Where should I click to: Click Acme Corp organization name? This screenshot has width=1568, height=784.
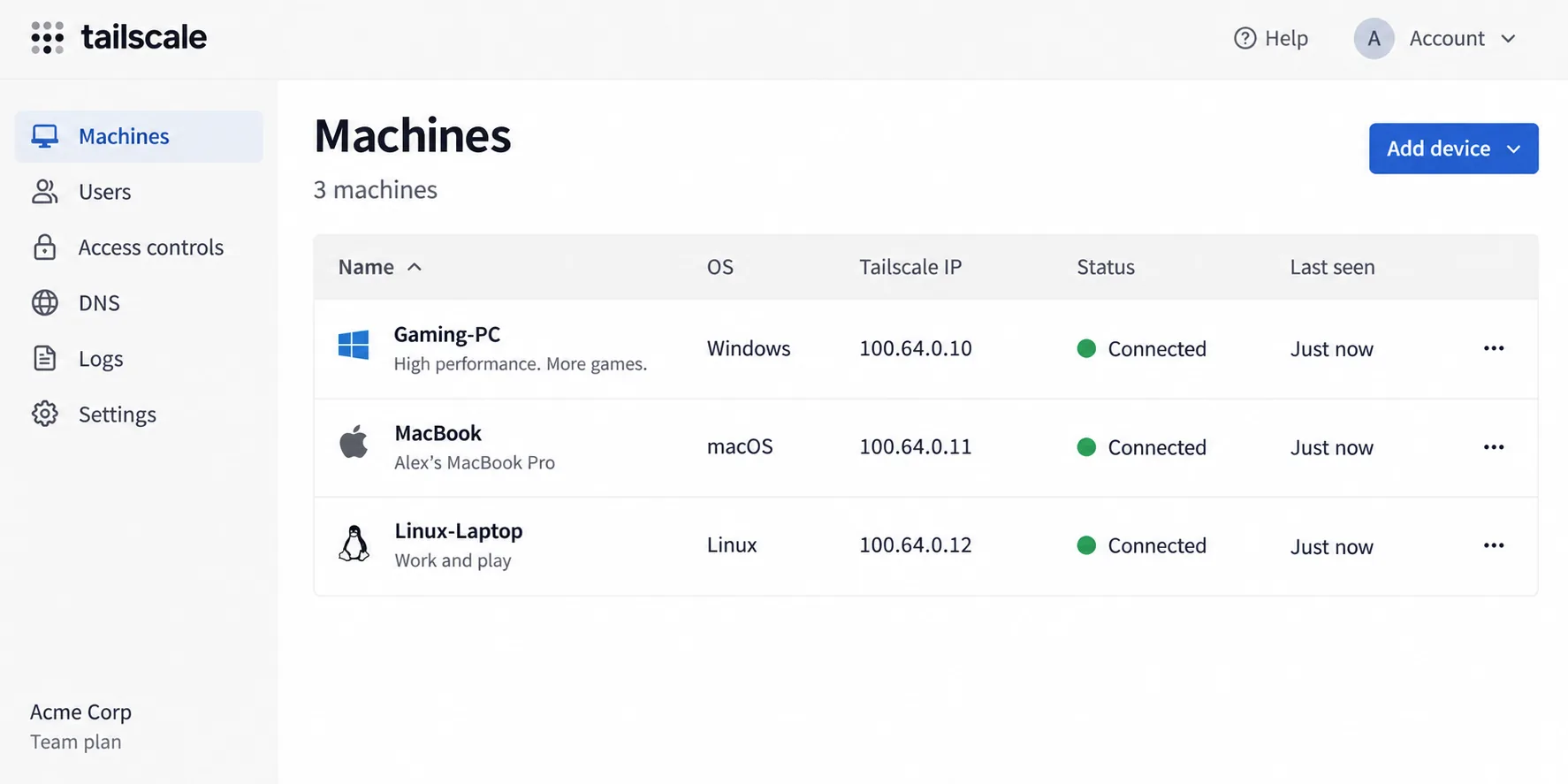pos(80,712)
